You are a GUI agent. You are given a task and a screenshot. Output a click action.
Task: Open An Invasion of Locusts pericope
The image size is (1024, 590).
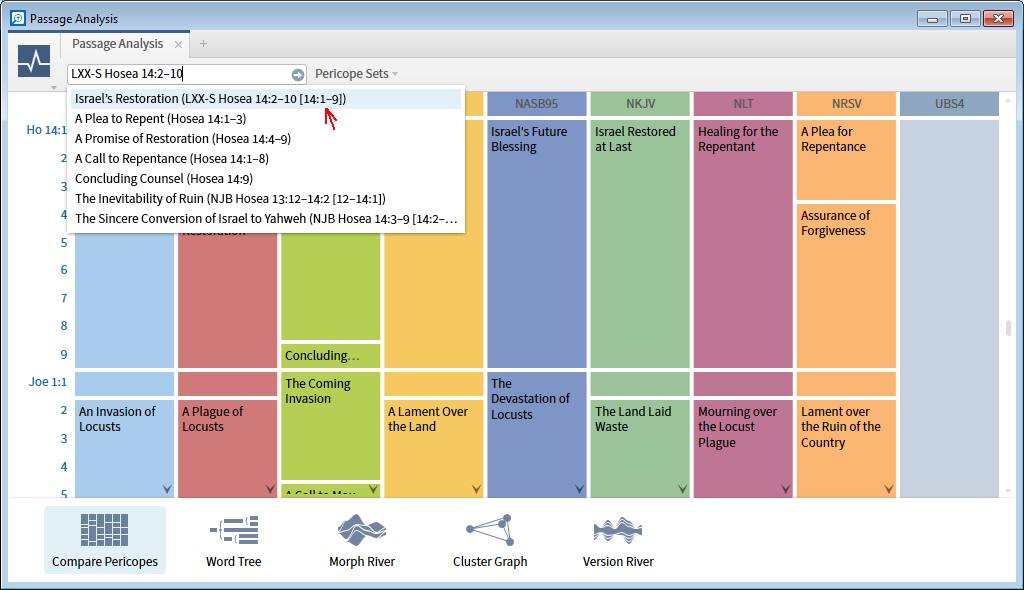124,448
